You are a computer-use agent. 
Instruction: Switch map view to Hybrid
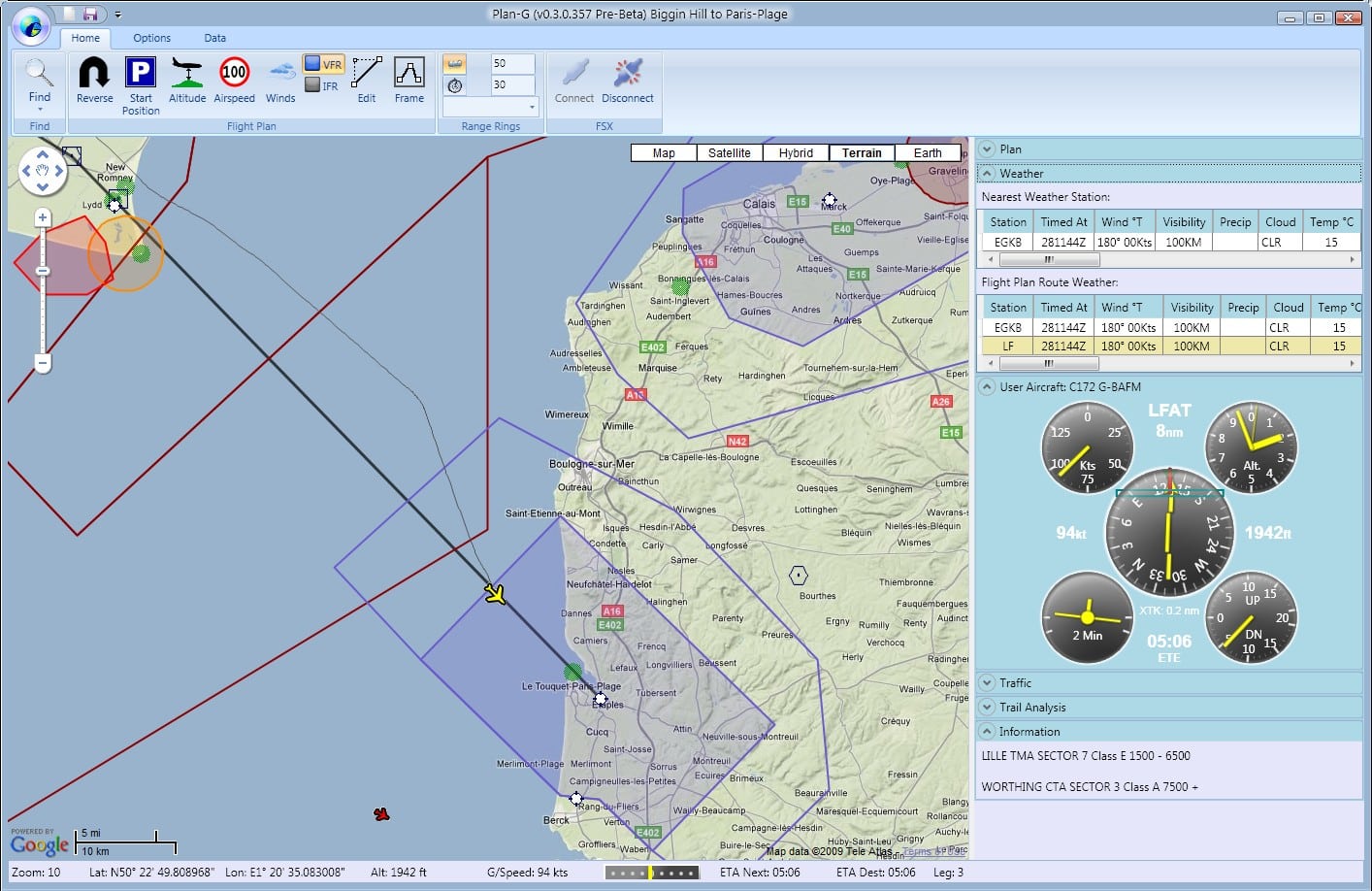[x=796, y=153]
